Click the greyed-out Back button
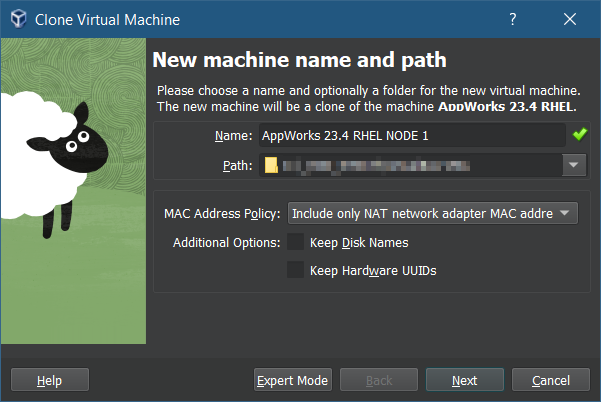 click(378, 380)
